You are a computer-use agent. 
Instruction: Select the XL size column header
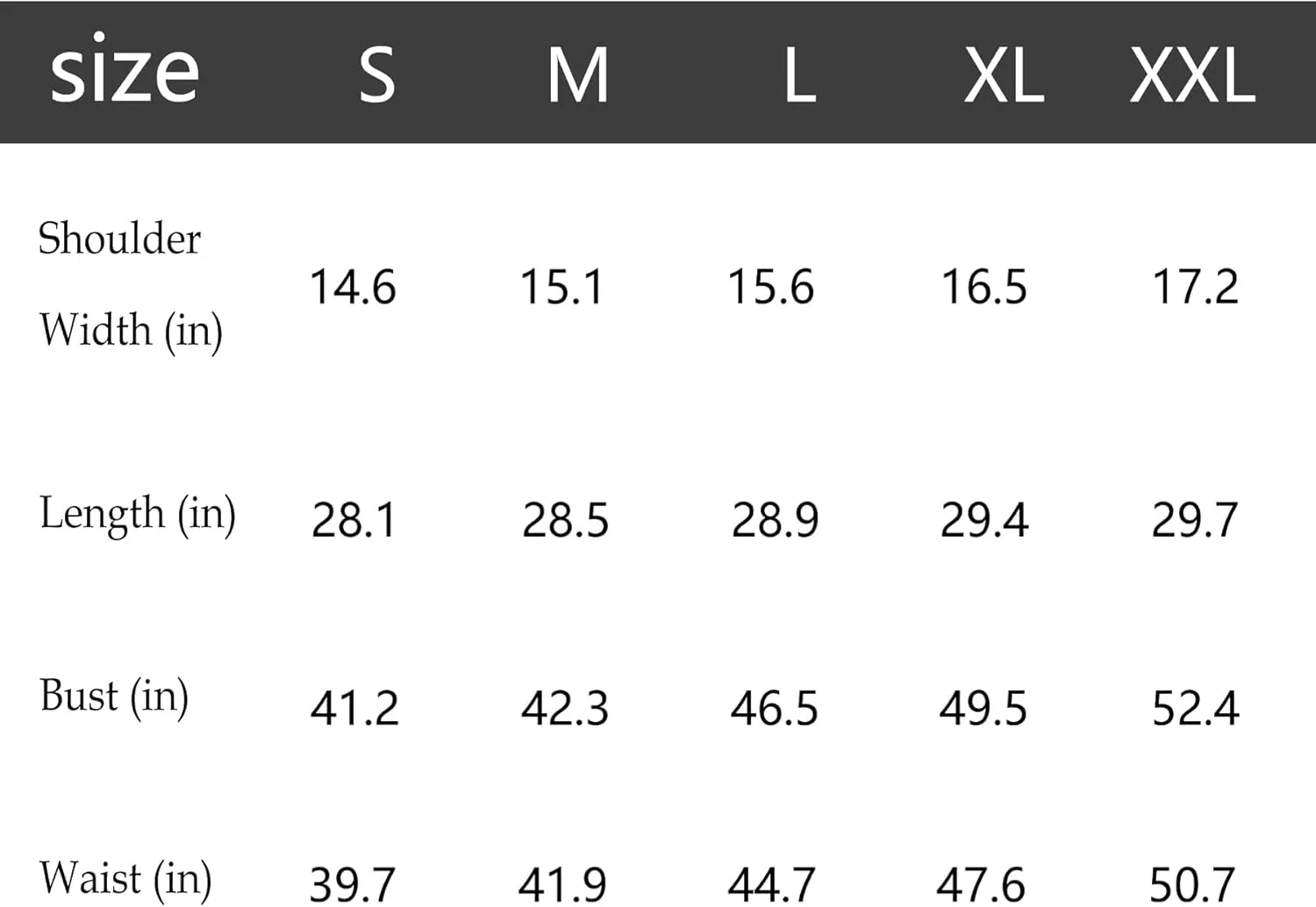[1004, 75]
